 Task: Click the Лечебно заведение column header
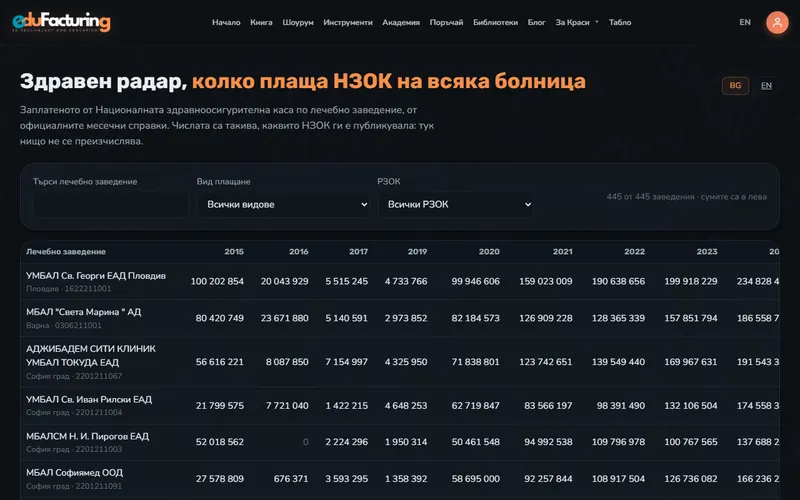(x=66, y=252)
